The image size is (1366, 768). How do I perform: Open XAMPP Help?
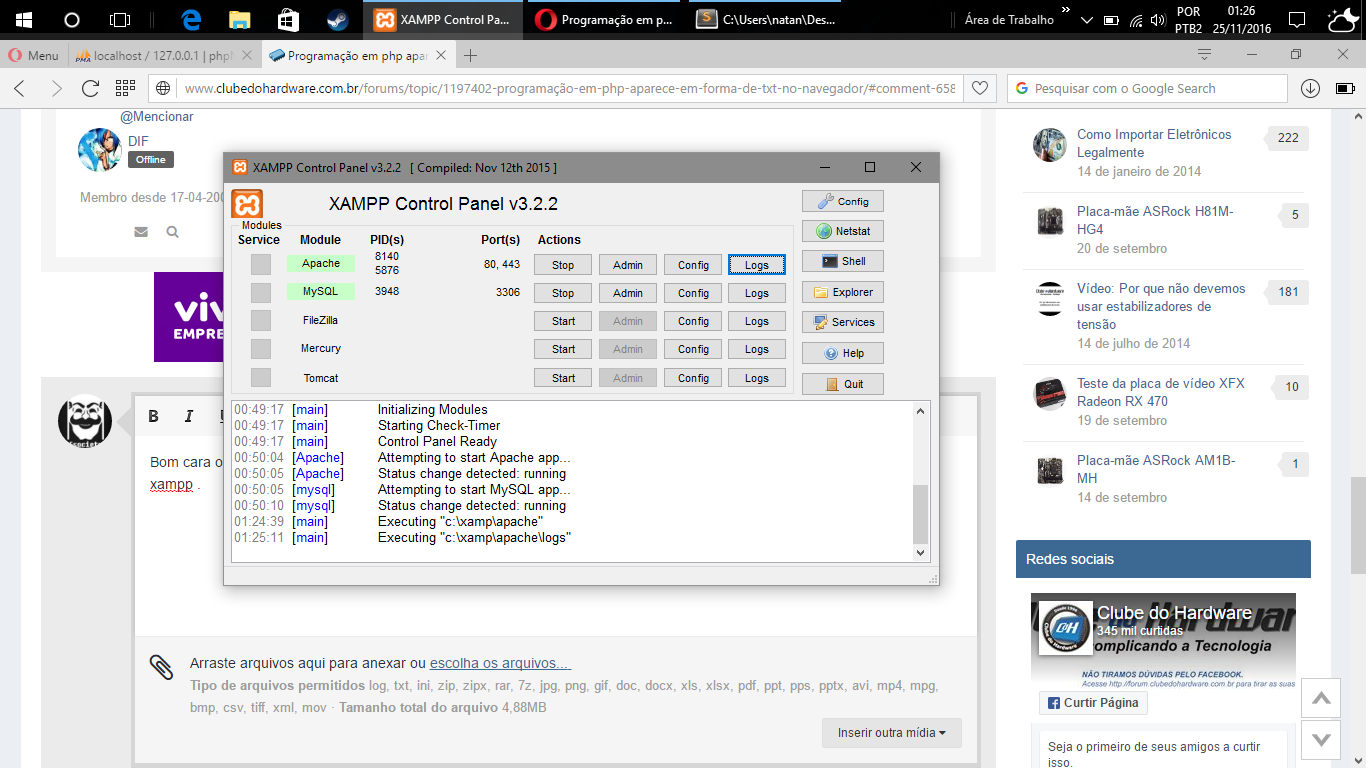click(843, 353)
